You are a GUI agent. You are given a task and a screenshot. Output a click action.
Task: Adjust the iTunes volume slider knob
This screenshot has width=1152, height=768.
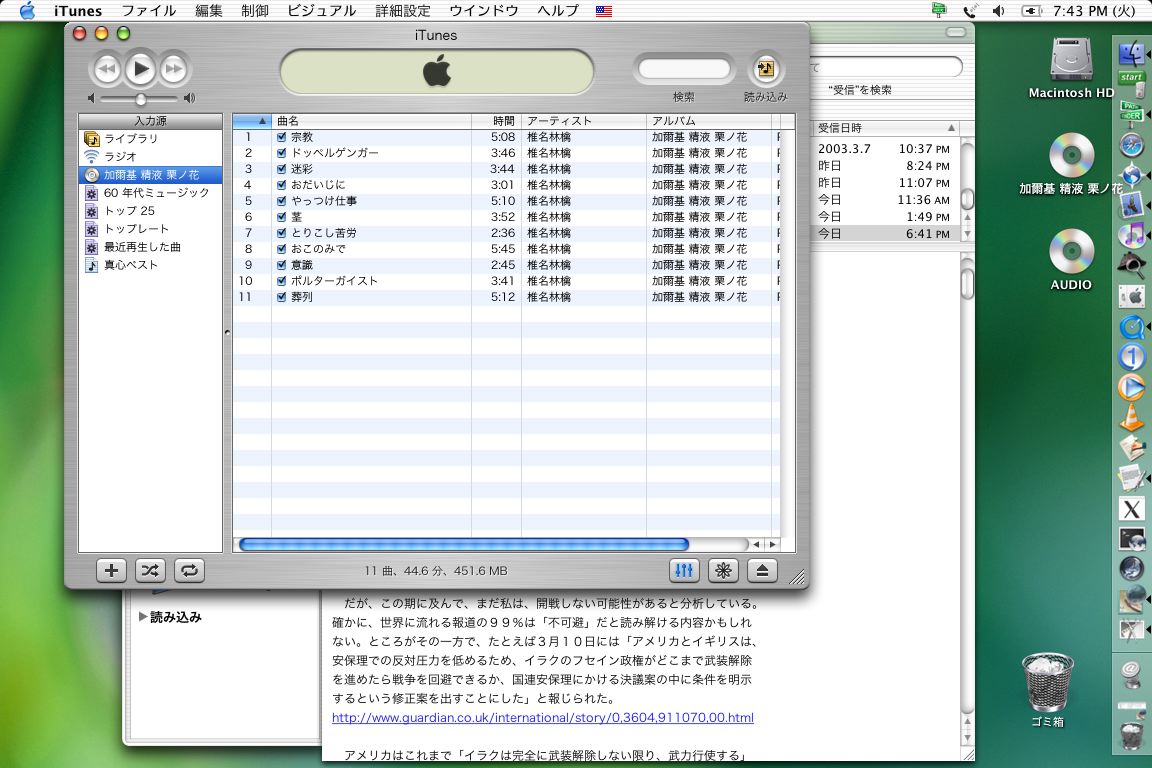[140, 98]
